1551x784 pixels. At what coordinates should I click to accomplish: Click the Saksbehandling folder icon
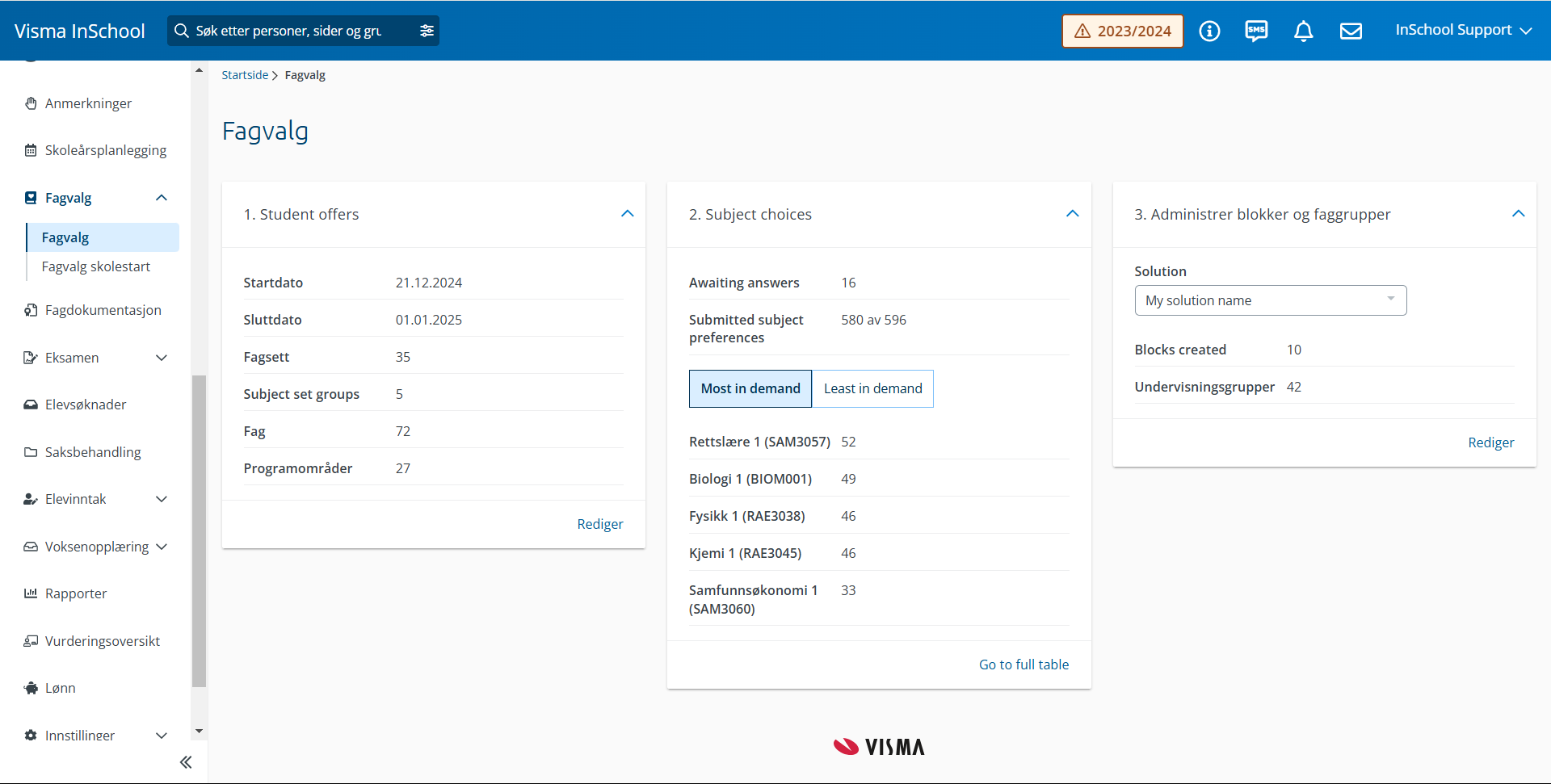click(x=31, y=452)
